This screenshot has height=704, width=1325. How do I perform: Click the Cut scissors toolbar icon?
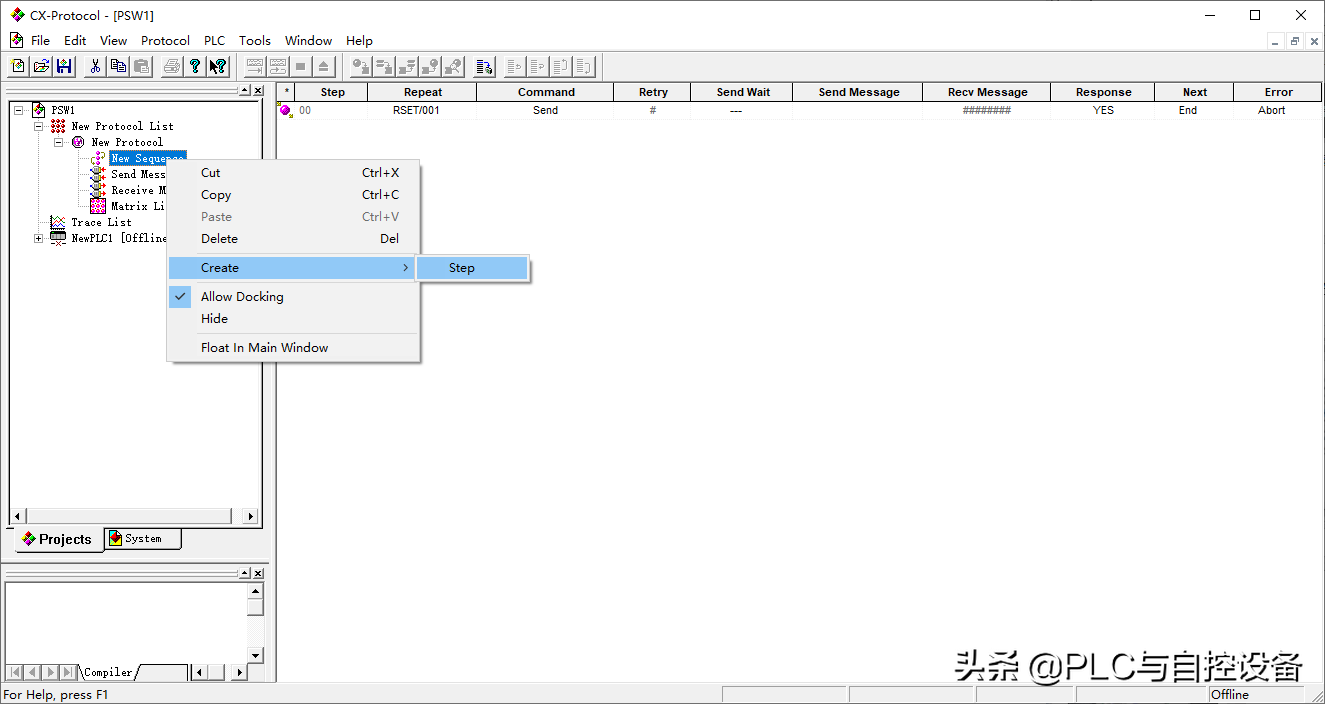click(95, 67)
